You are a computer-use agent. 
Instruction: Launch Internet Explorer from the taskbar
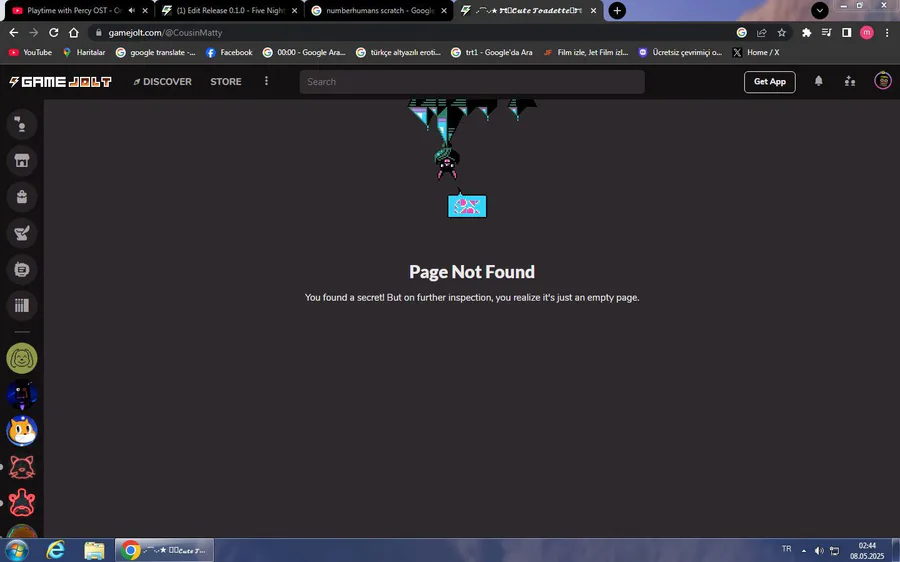[x=56, y=551]
